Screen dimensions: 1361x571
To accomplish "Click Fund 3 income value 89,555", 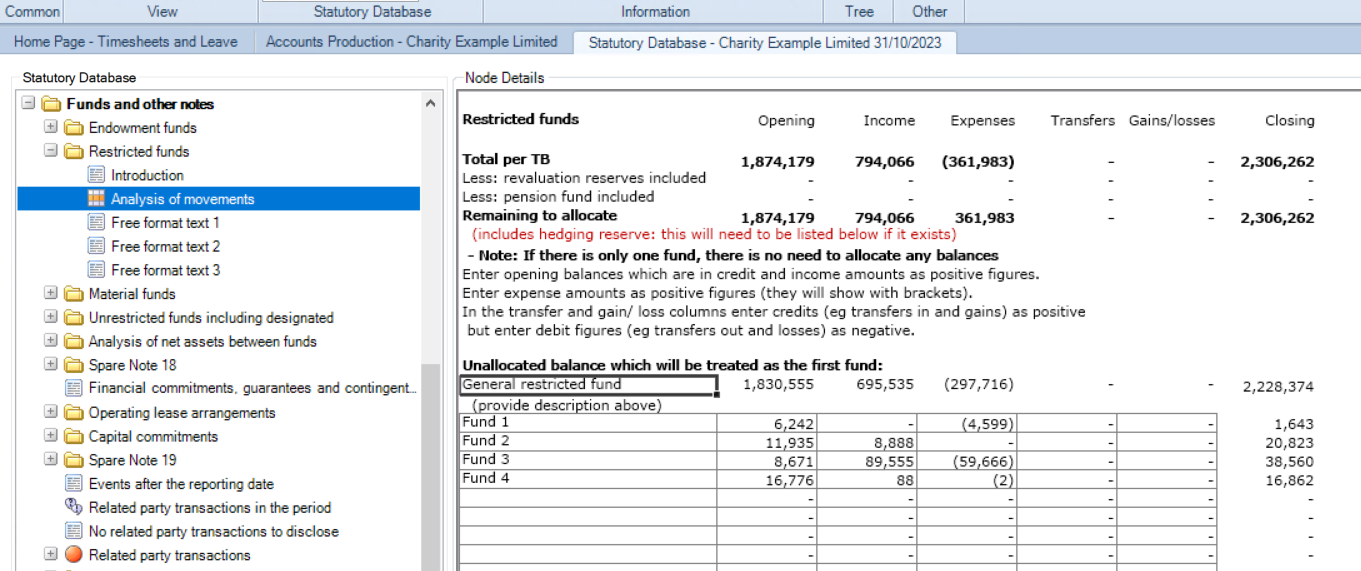I will pos(889,462).
